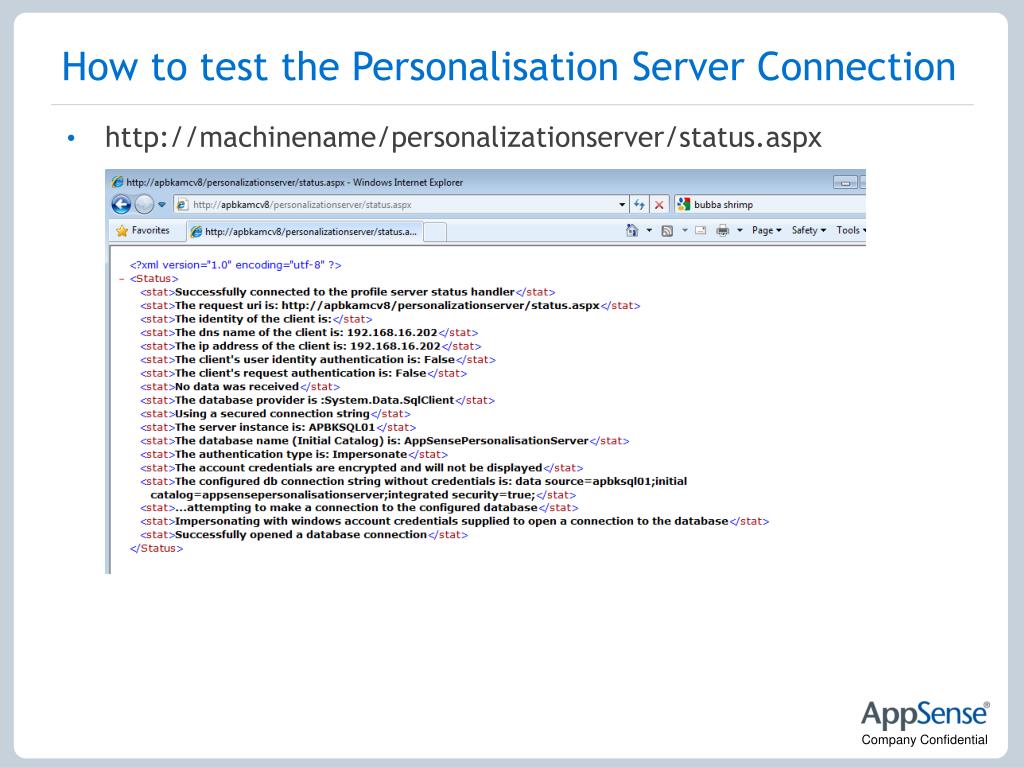Select the status.aspx browser tab
Image resolution: width=1024 pixels, height=768 pixels.
pos(305,232)
